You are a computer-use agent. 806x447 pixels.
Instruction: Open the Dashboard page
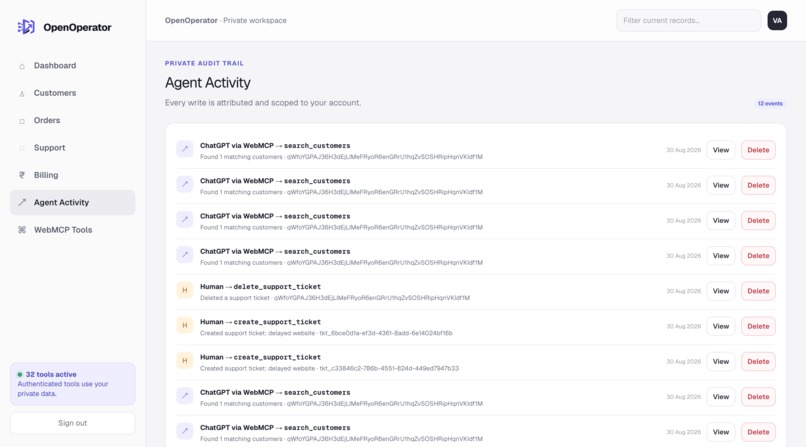72,66
